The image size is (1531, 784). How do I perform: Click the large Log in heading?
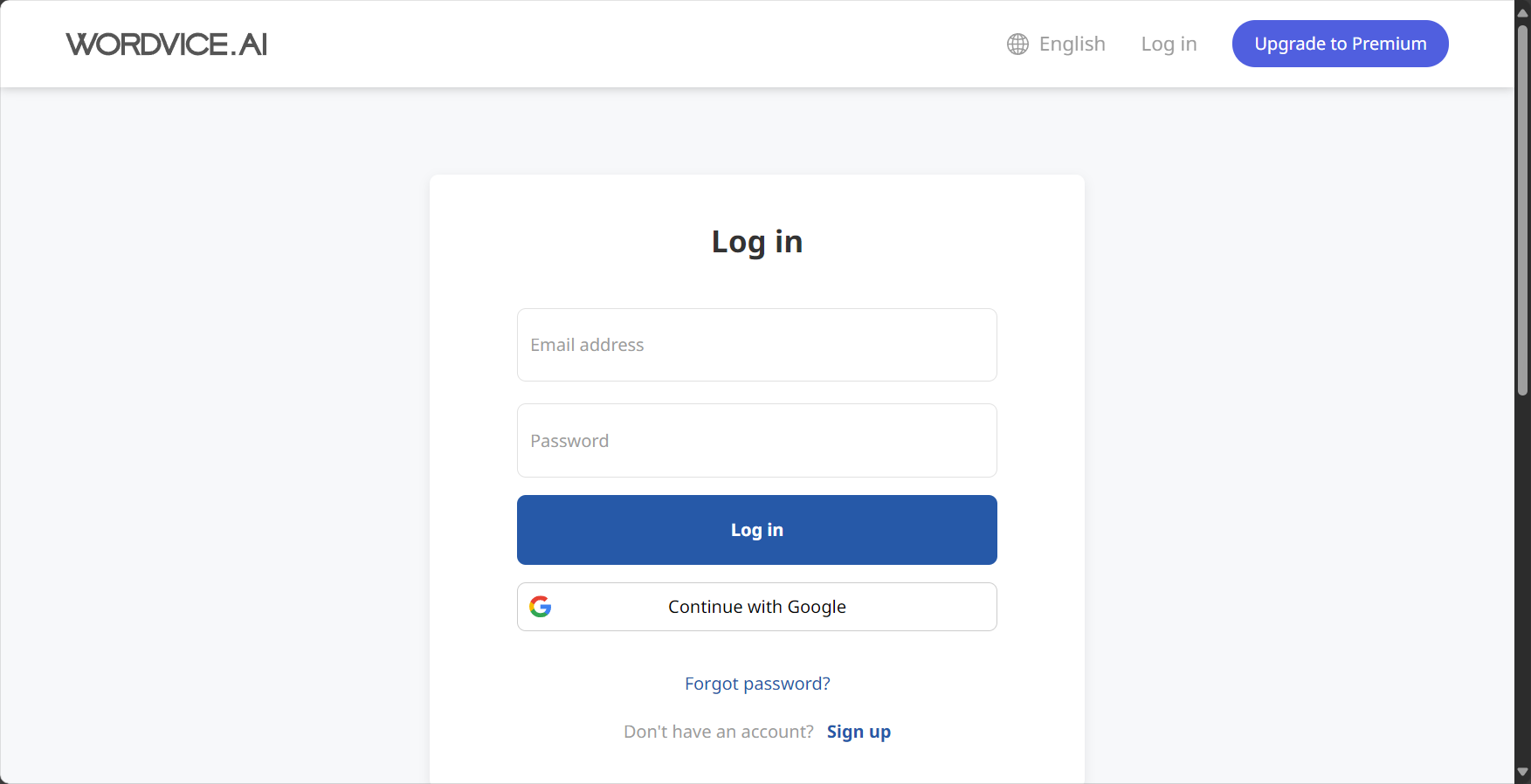[x=756, y=242]
